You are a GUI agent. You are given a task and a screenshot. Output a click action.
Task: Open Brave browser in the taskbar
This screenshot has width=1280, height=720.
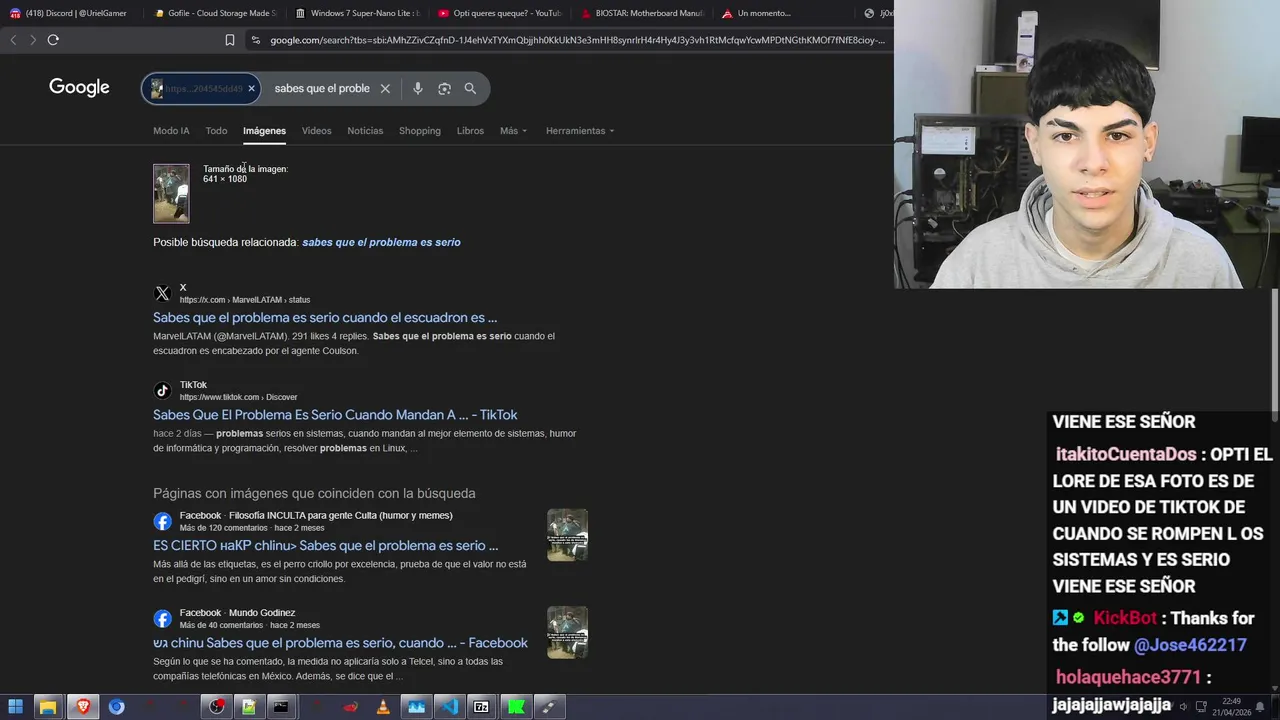(82, 707)
